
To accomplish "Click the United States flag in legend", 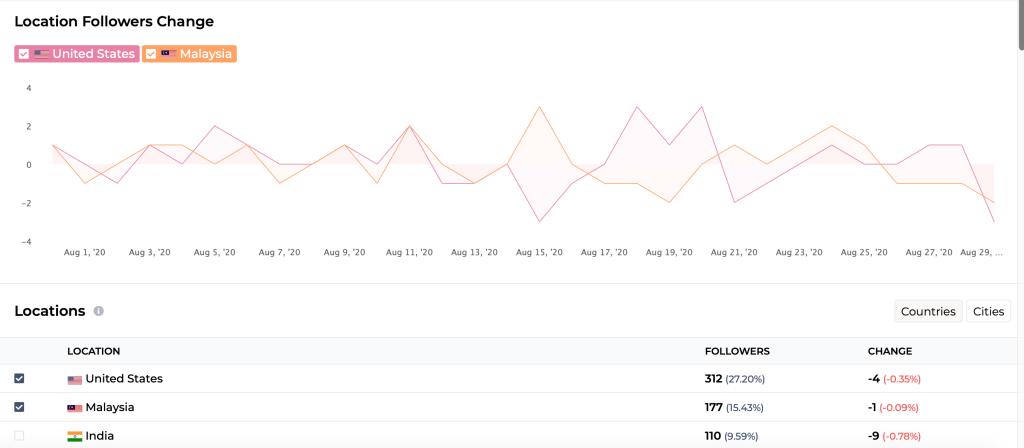I will point(42,54).
